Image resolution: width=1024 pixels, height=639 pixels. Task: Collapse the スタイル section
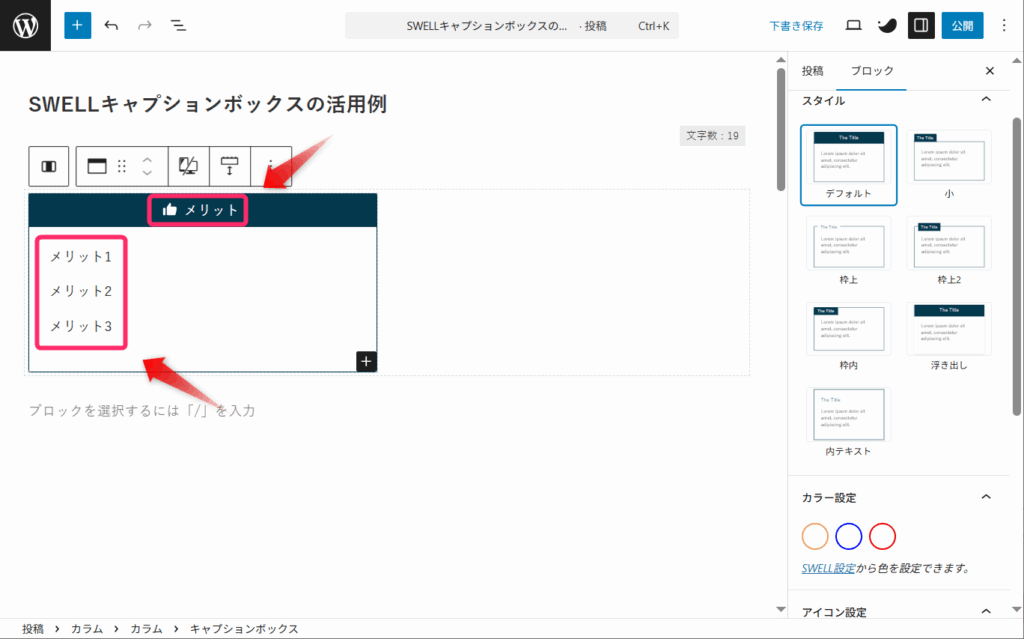[985, 100]
